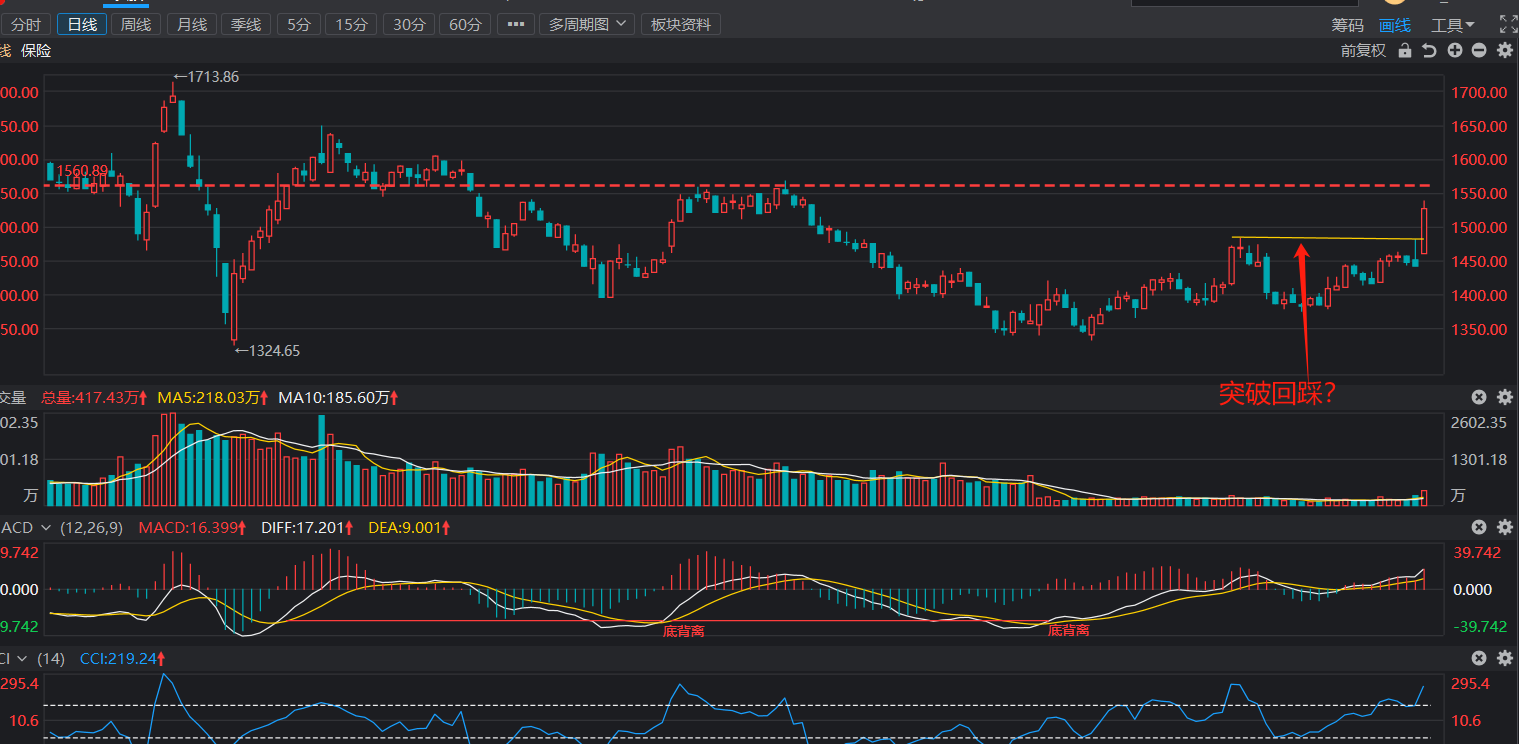Select the 15分 period tab
This screenshot has height=744, width=1519.
(352, 24)
